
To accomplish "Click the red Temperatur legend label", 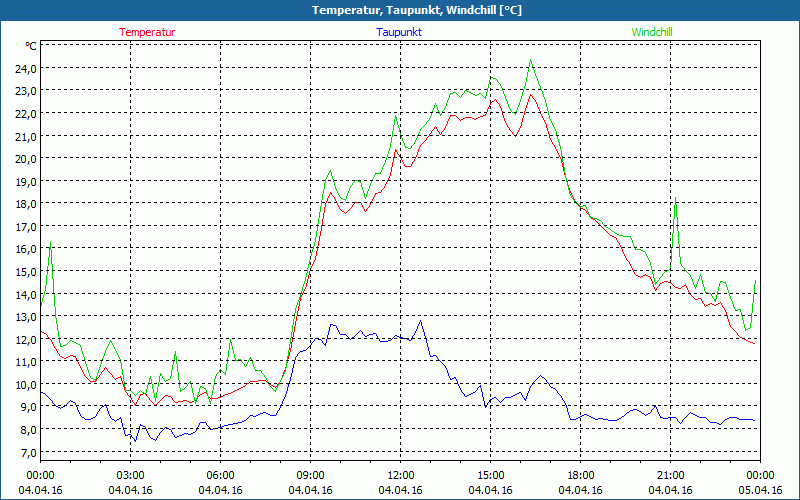I will click(147, 32).
